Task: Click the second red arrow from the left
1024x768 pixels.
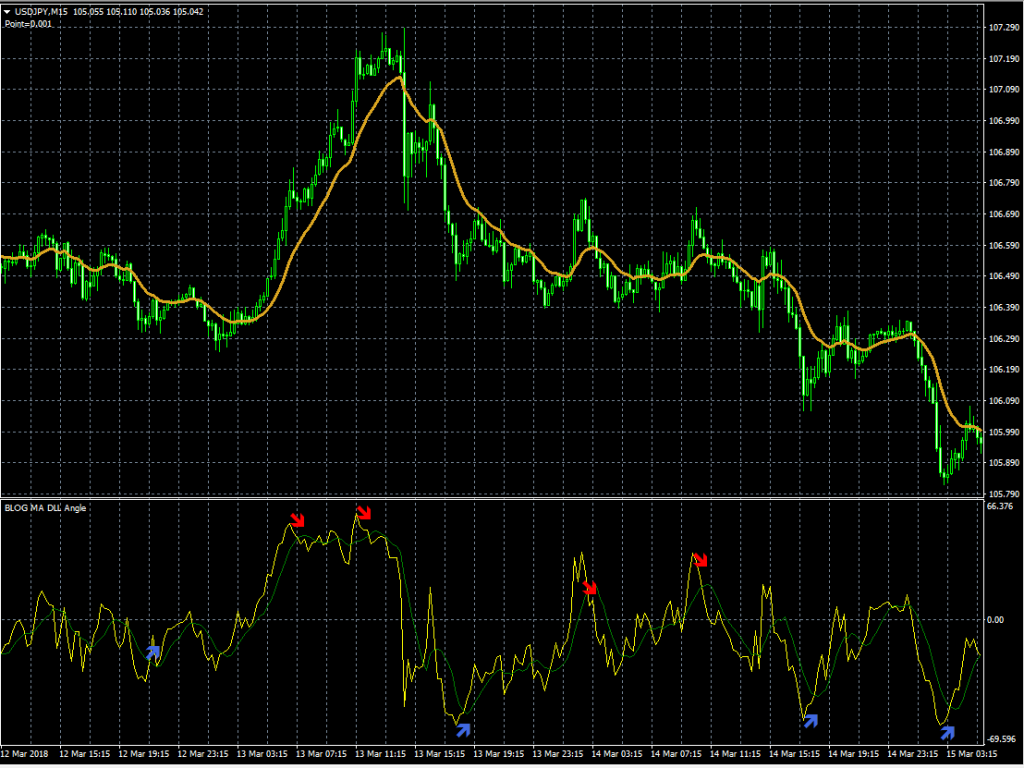Action: tap(363, 513)
